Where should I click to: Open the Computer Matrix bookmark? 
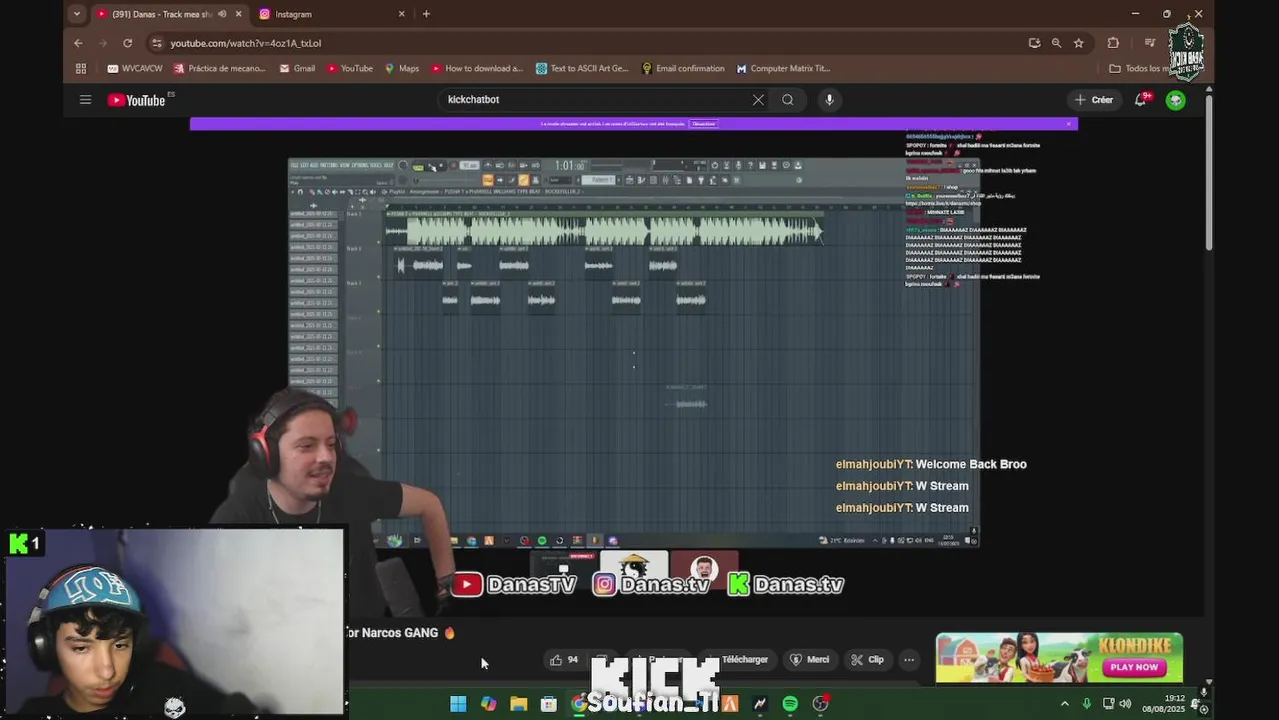[783, 69]
